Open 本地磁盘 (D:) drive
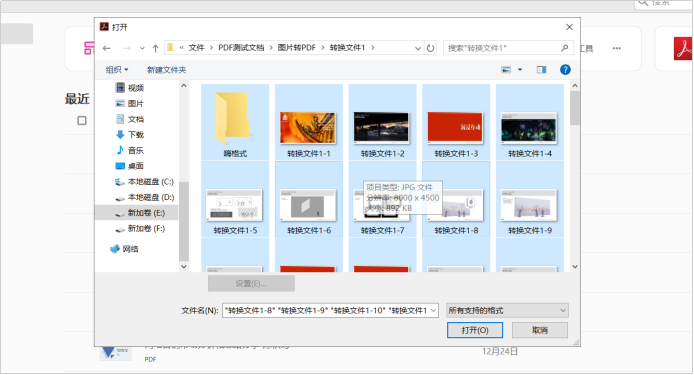Screen dimensions: 694x375 pos(144,197)
